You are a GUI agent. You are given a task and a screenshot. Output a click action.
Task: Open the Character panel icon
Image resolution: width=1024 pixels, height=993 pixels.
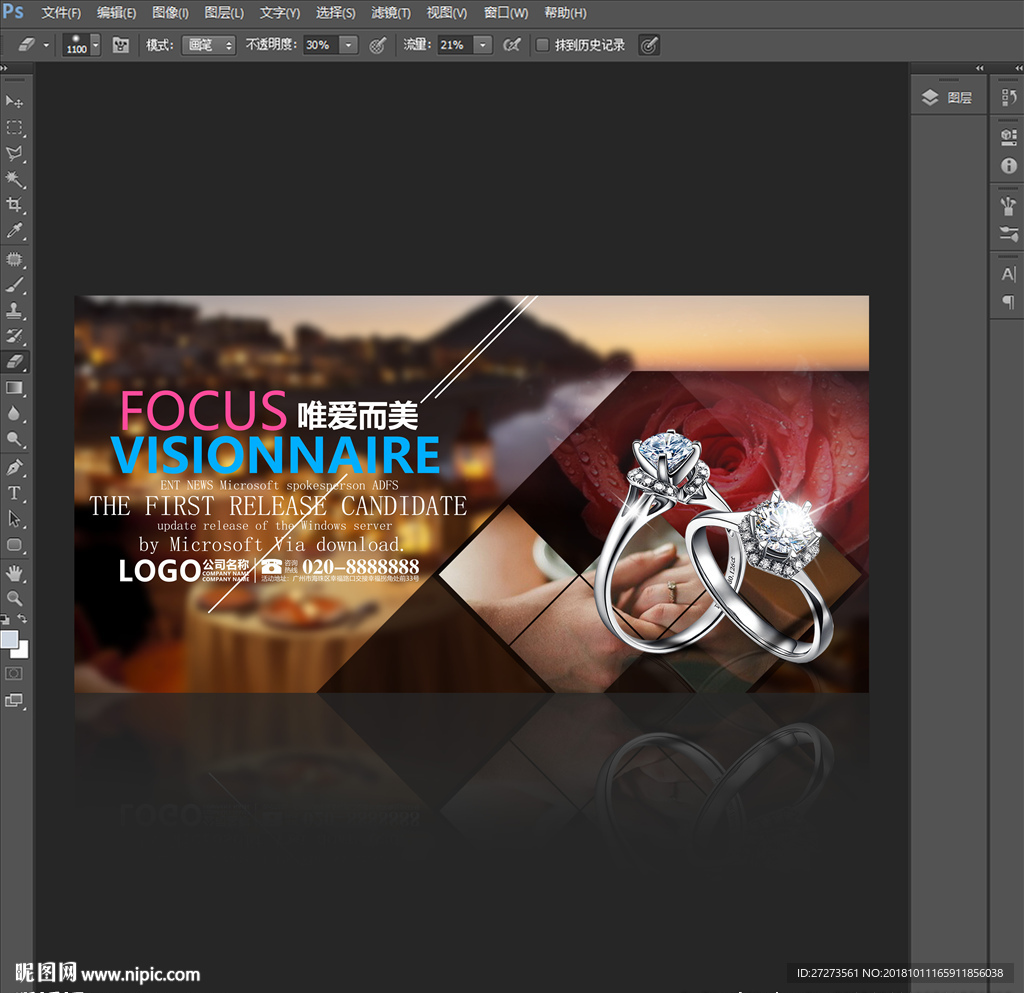(1008, 274)
